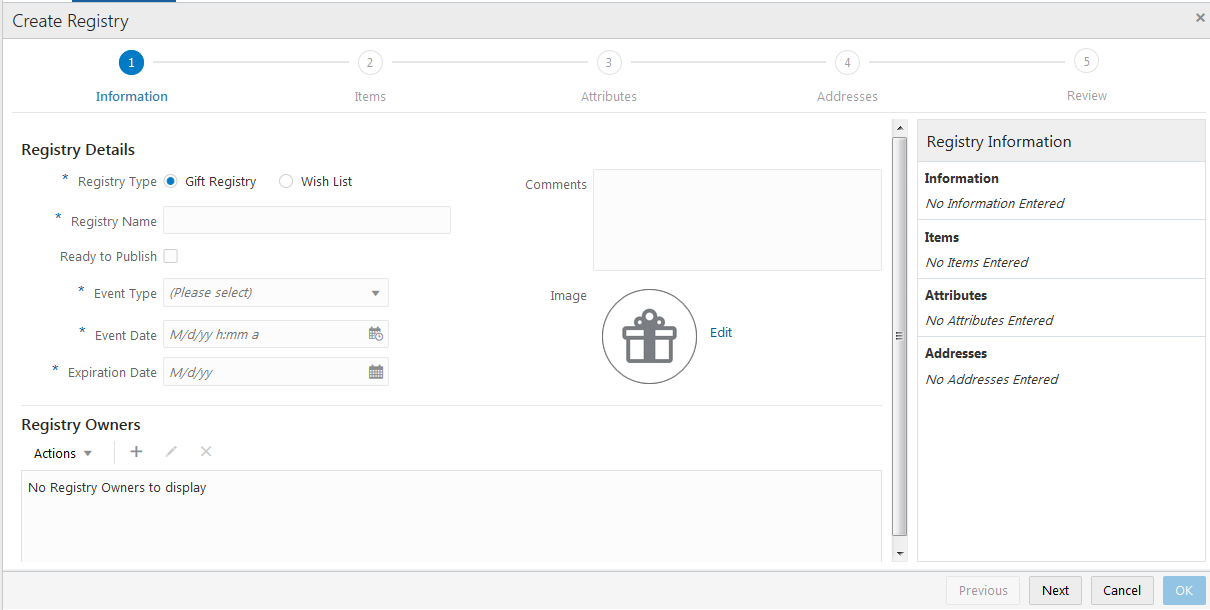Click the Next button
Viewport: 1210px width, 610px height.
click(x=1056, y=590)
